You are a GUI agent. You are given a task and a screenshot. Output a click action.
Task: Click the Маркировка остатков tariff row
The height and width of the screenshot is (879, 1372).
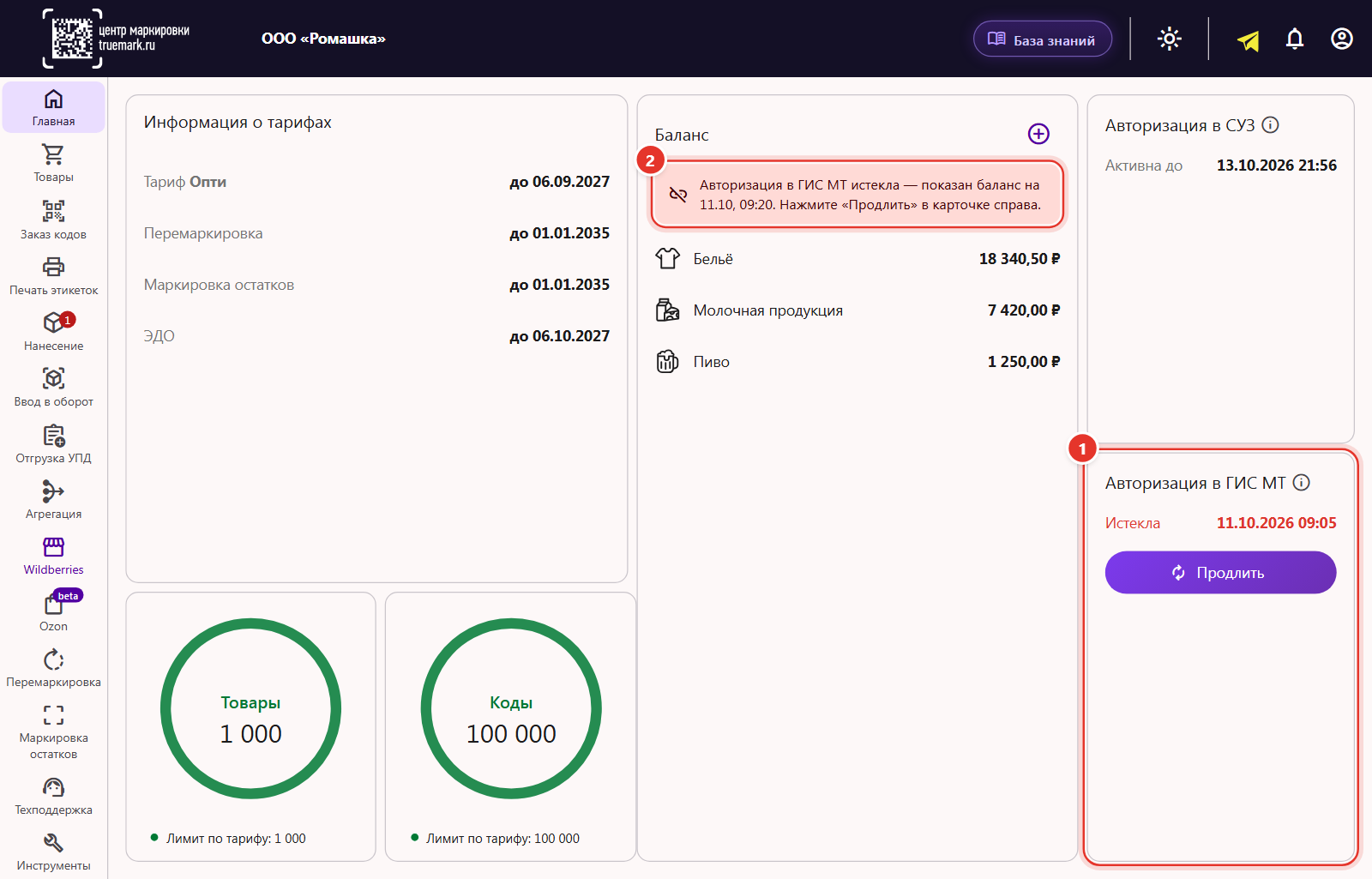pos(376,285)
